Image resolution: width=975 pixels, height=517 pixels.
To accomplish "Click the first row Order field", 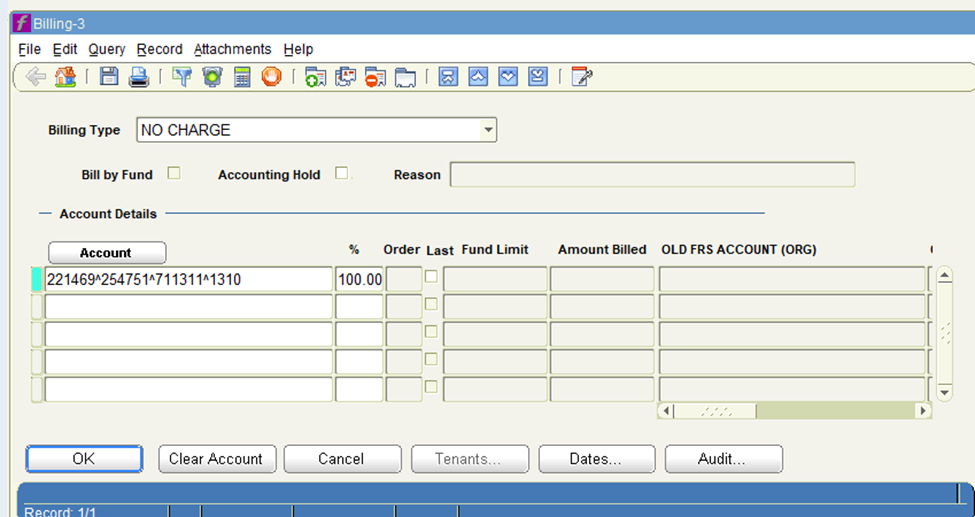I will pyautogui.click(x=404, y=279).
